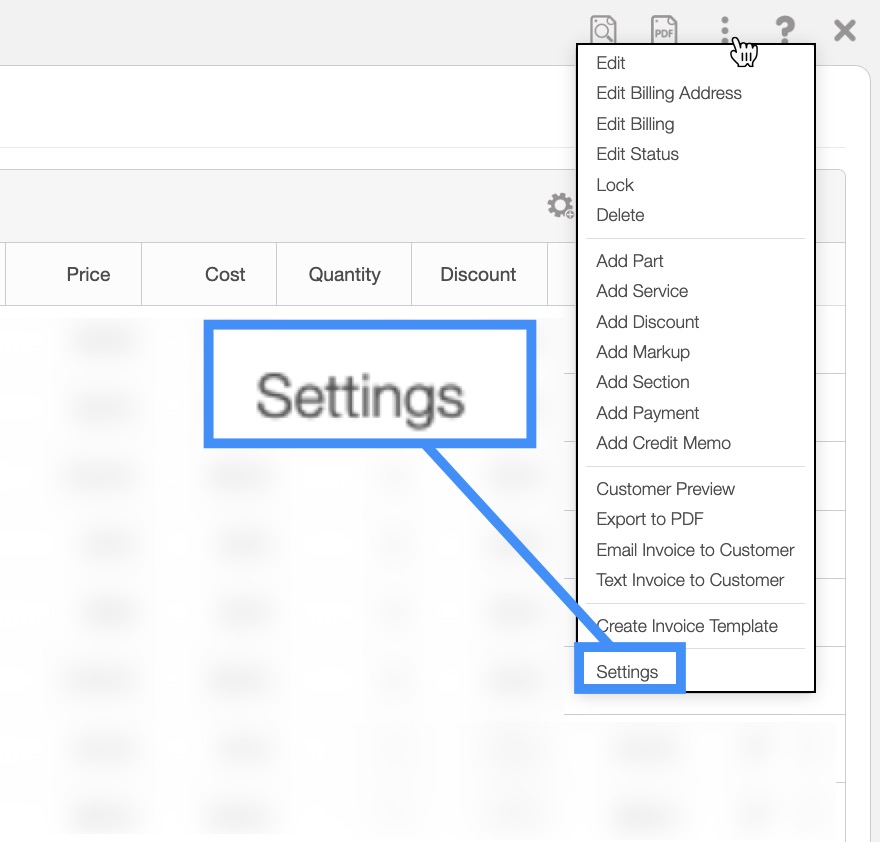Close the invoice with the X icon
Image resolution: width=880 pixels, height=842 pixels.
(845, 30)
